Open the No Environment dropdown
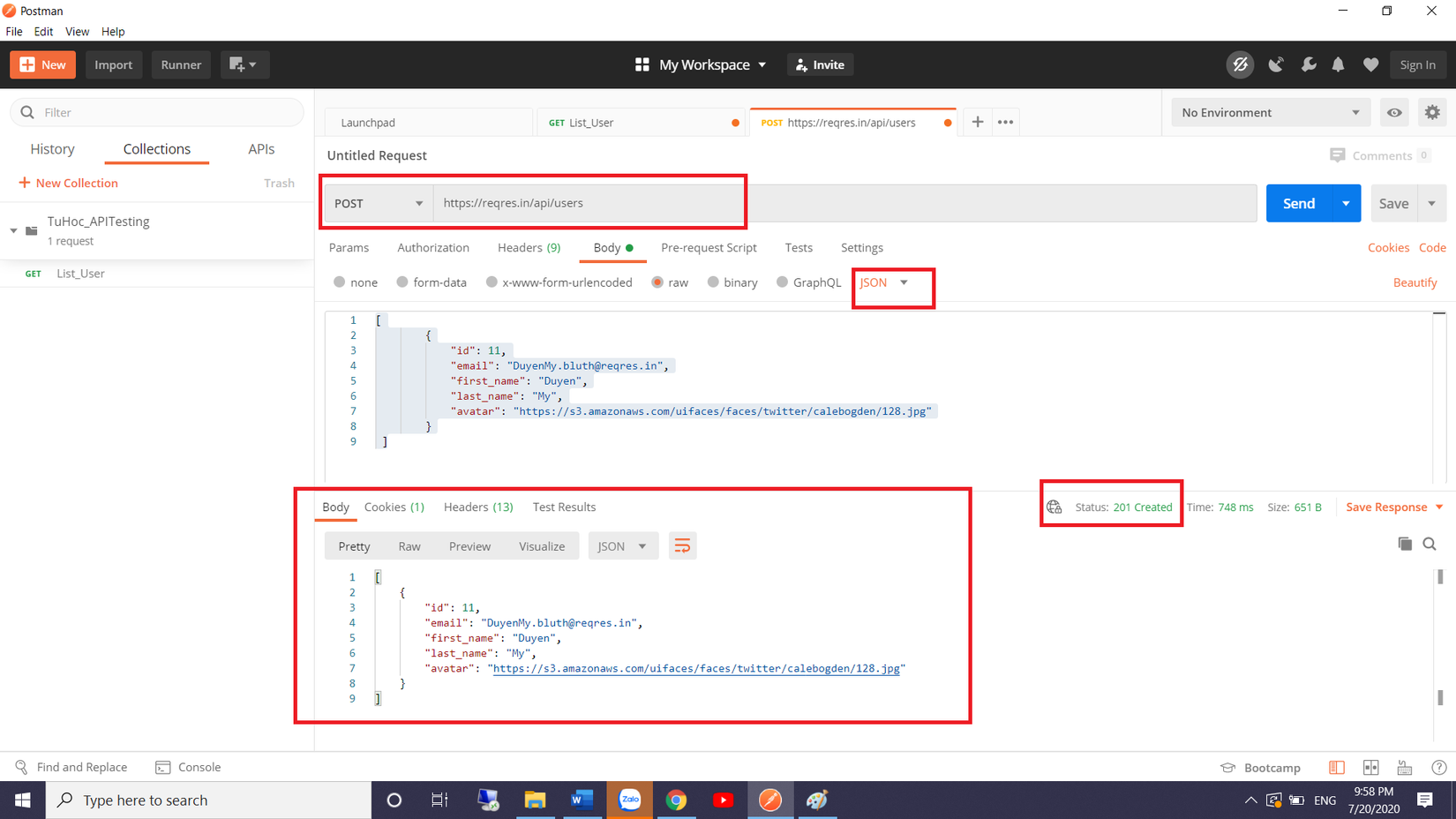Screen dimensions: 1456x819 click(1270, 113)
